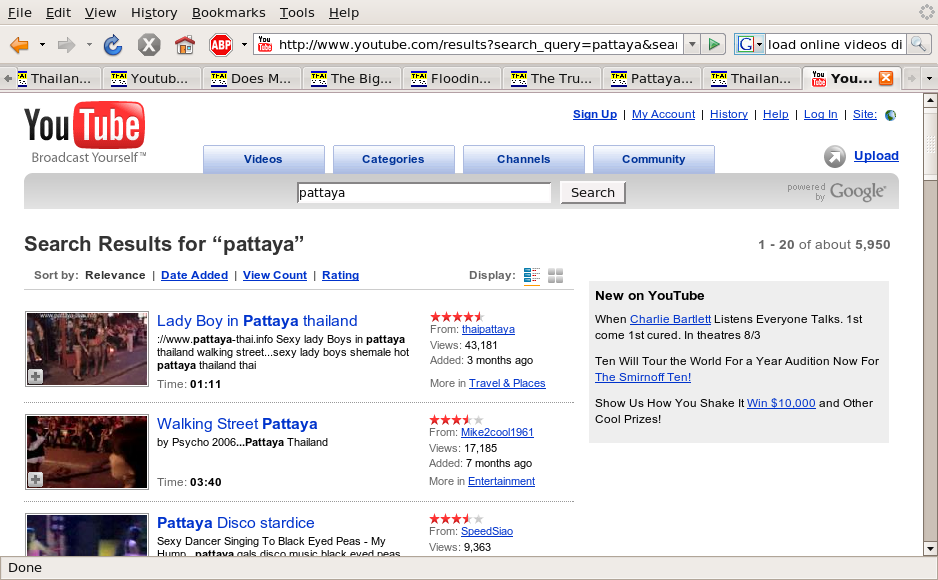Reload the page with the refresh icon
Viewport: 938px width, 580px height.
pos(112,45)
